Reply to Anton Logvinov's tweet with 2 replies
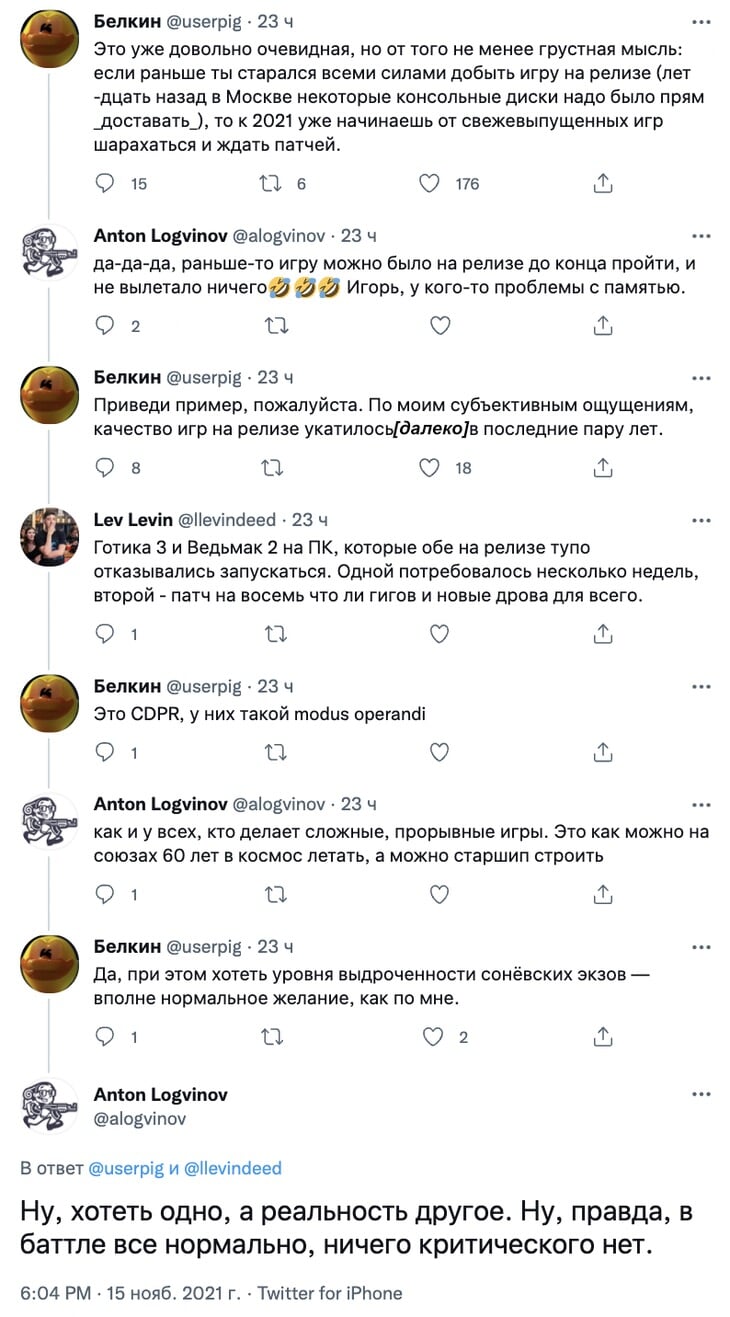Image resolution: width=730 pixels, height=1317 pixels. (105, 326)
